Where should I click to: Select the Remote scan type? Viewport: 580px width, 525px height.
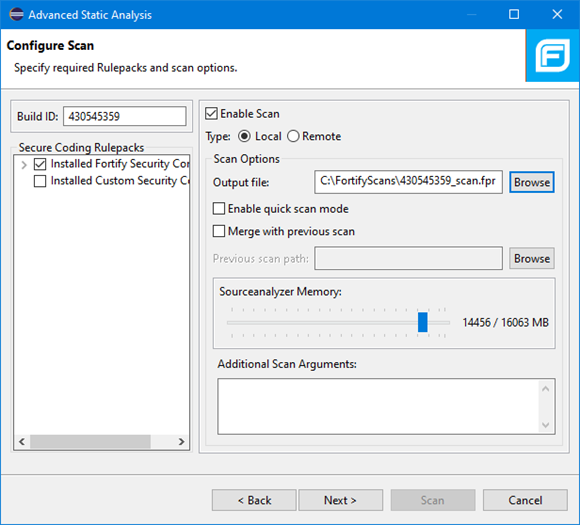[x=293, y=136]
